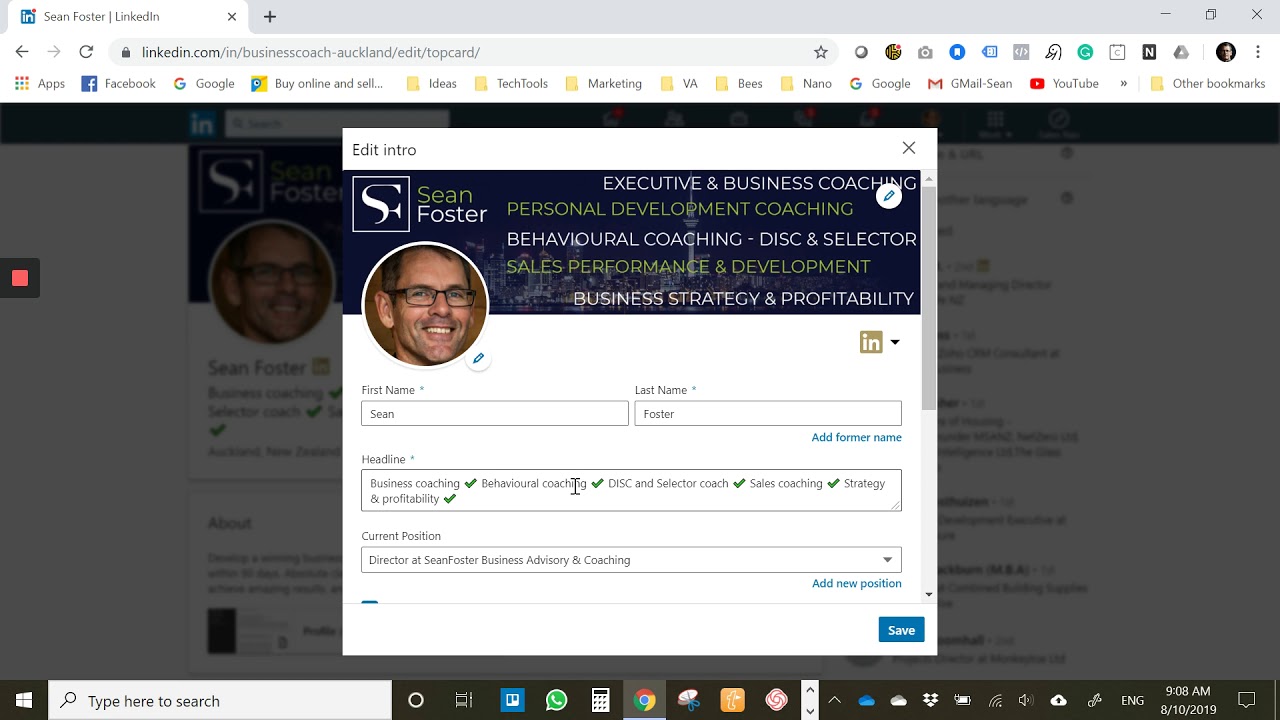
Task: Edit profile photo pencil icon
Action: point(478,358)
